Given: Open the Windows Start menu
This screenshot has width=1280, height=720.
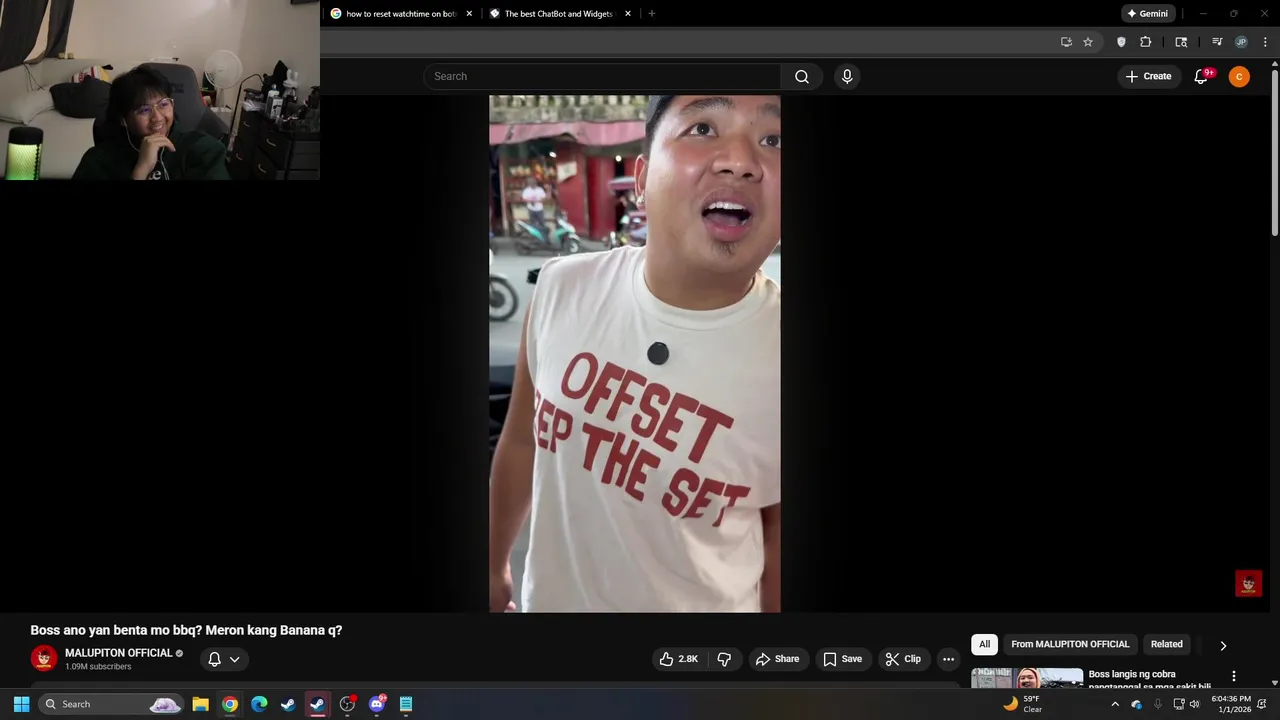Looking at the screenshot, I should tap(21, 704).
